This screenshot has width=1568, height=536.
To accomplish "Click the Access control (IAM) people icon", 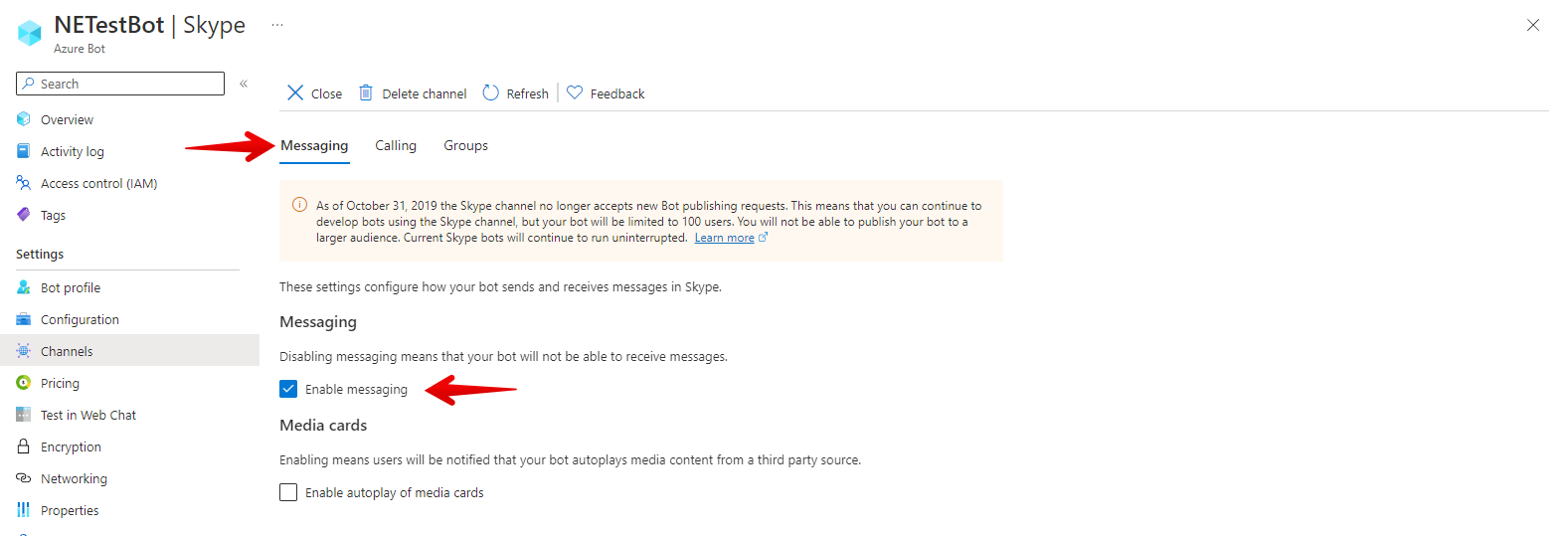I will 24,183.
